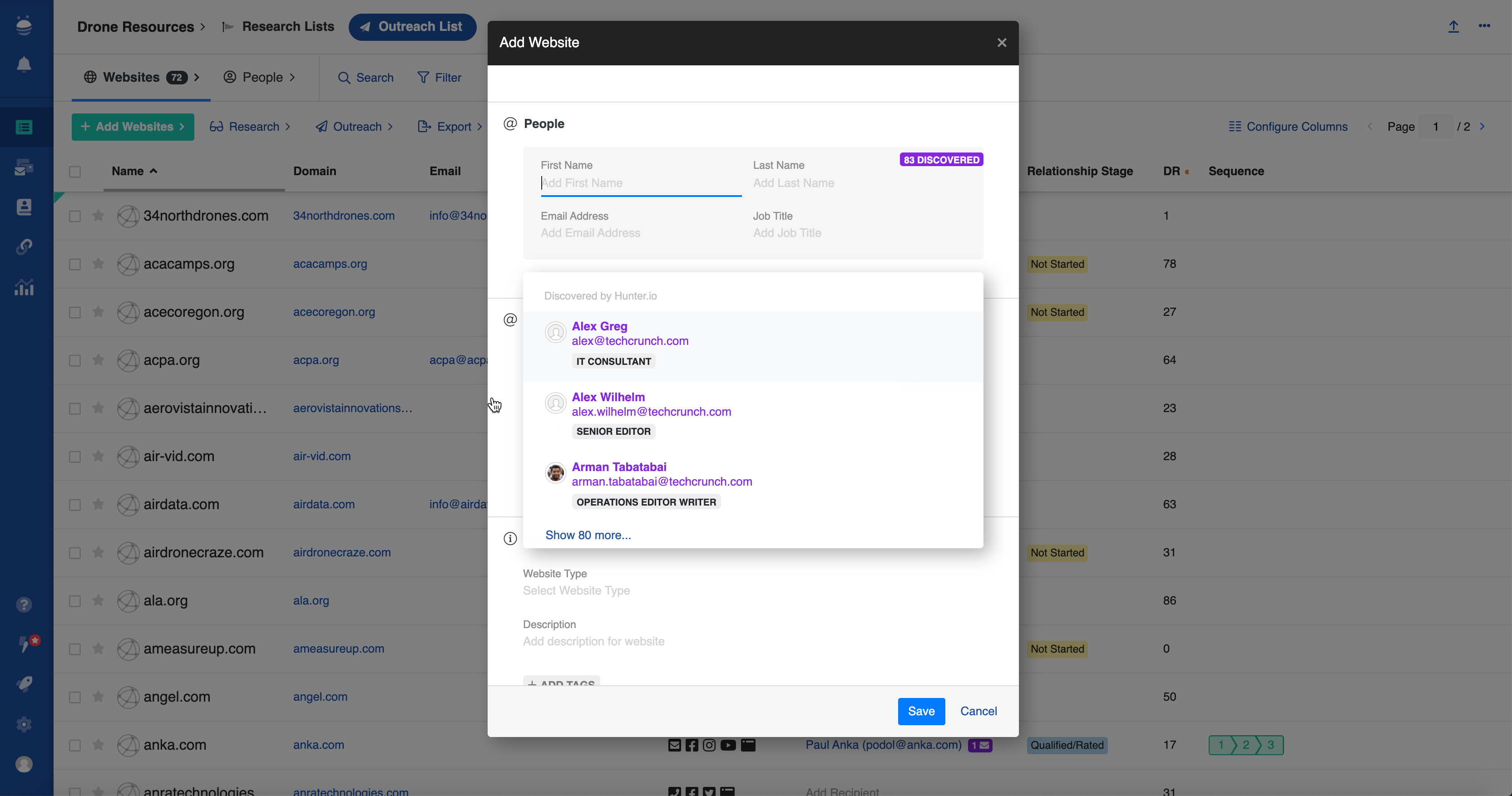Tick the select-all checkbox in the header
This screenshot has width=1512, height=796.
pos(74,171)
